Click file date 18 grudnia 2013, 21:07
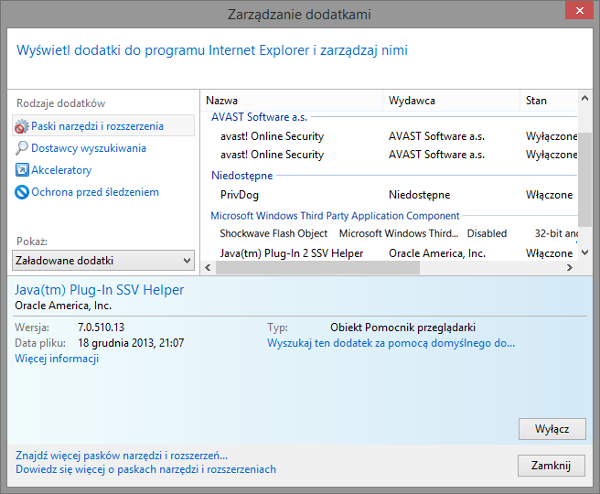600x494 pixels. pos(131,343)
